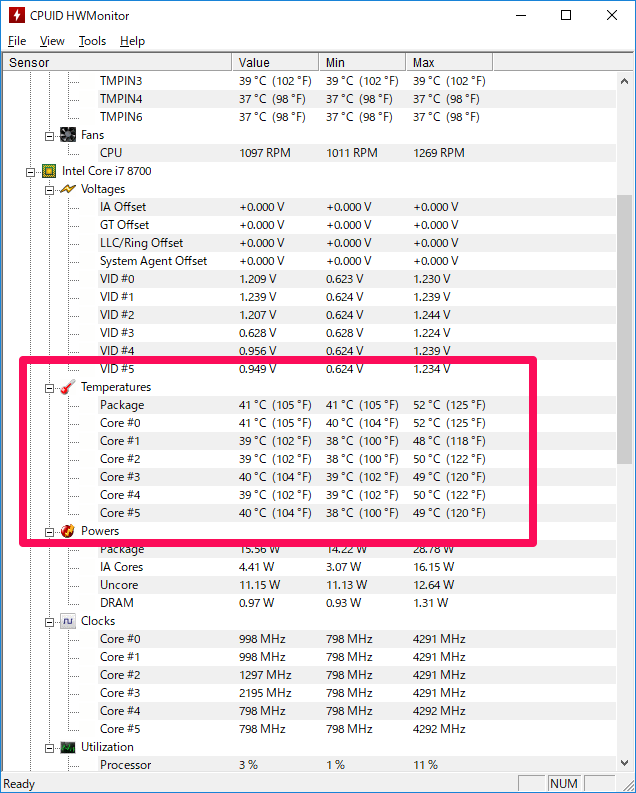Click the 1097 RPM value
636x793 pixels.
(265, 153)
